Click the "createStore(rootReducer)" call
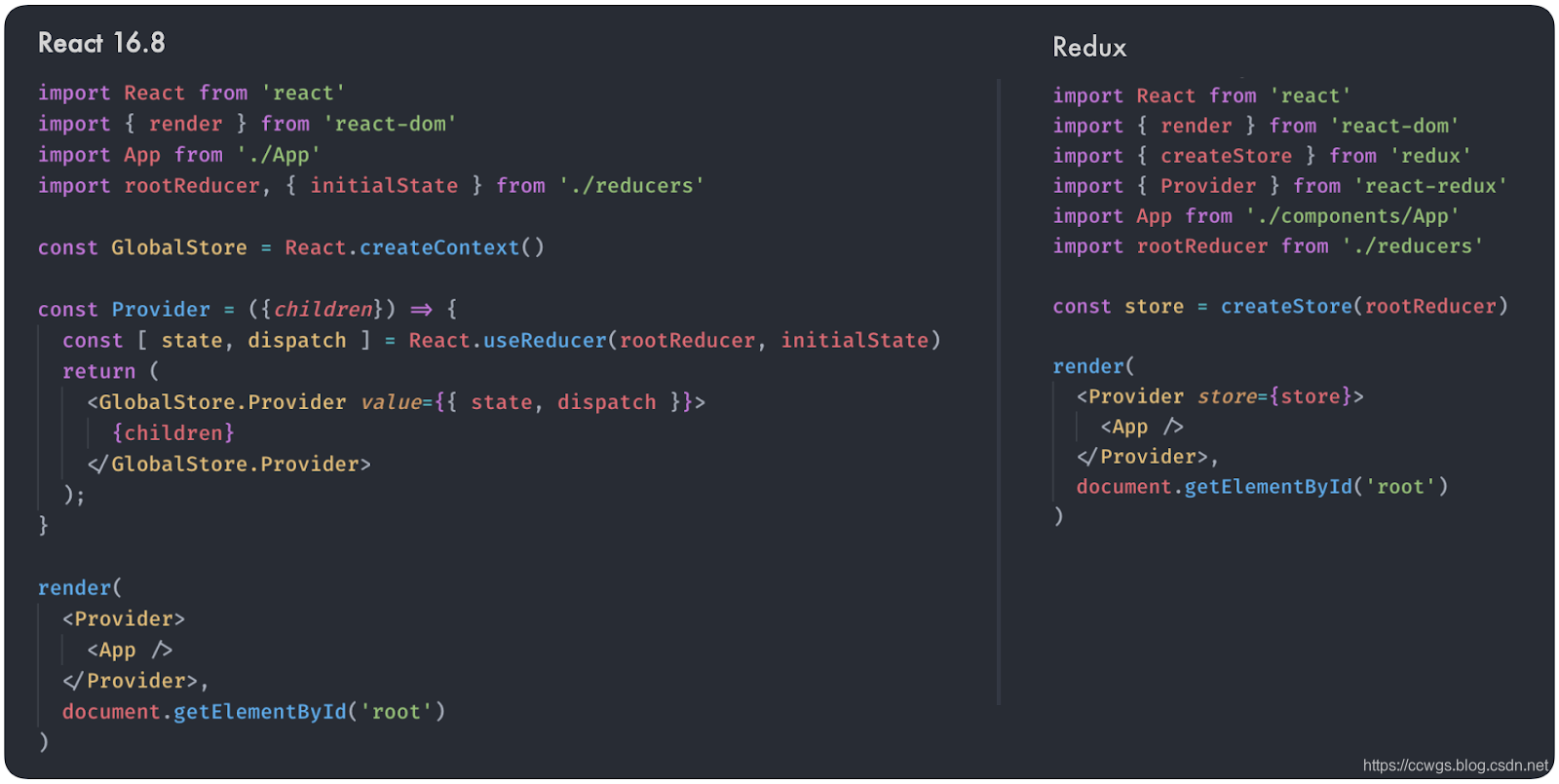The height and width of the screenshot is (784, 1559). pyautogui.click(x=1364, y=306)
